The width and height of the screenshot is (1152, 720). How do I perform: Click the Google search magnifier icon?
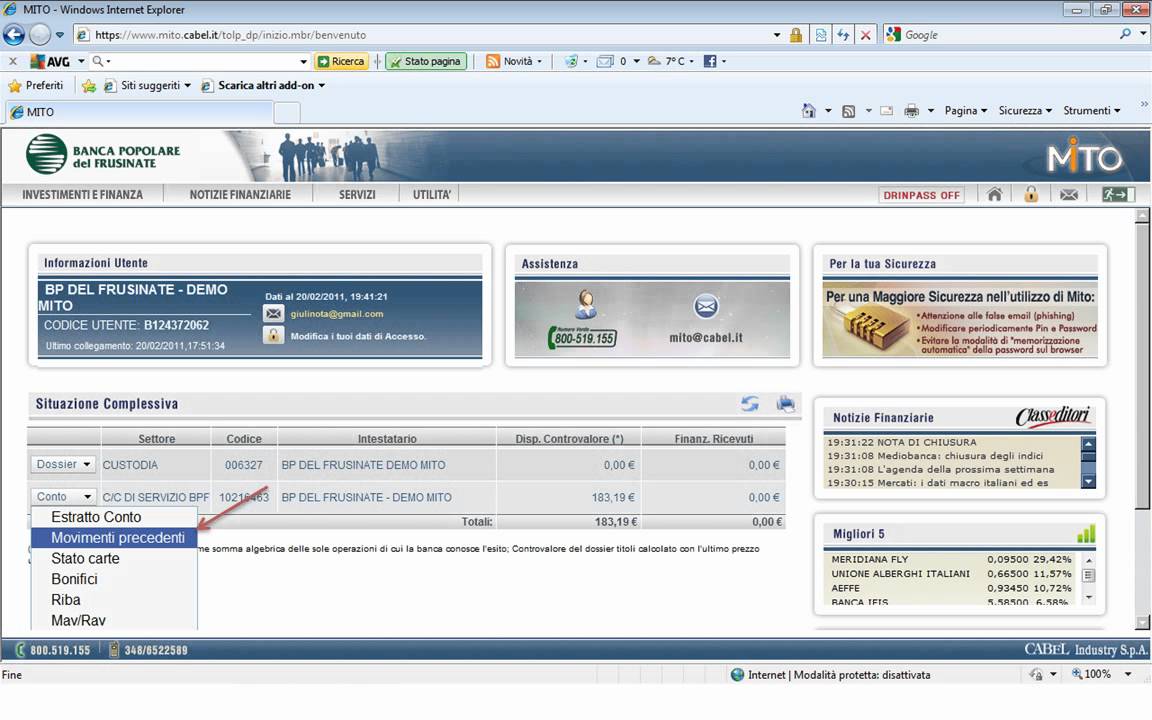coord(1125,34)
